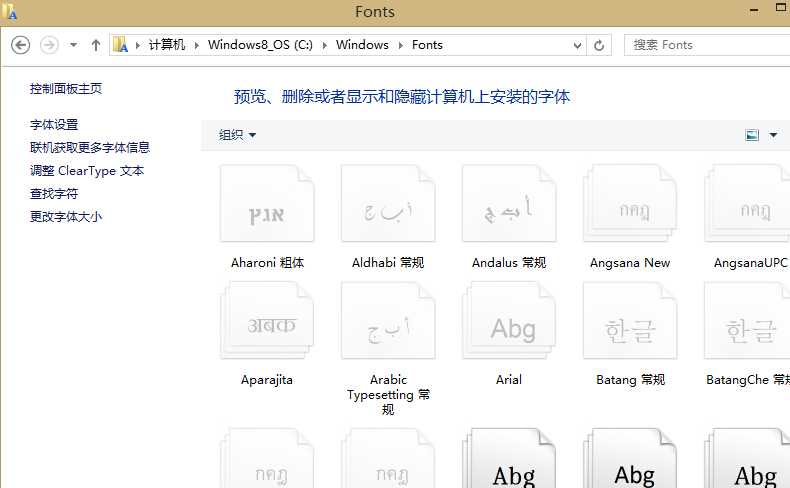This screenshot has width=790, height=488.
Task: Select the Aharoni 粗体 font icon
Action: click(x=267, y=203)
